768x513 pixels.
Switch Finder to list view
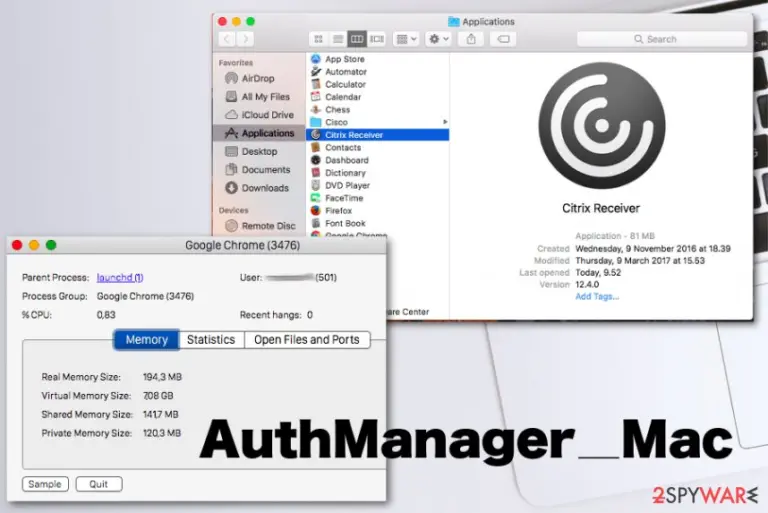pyautogui.click(x=338, y=39)
